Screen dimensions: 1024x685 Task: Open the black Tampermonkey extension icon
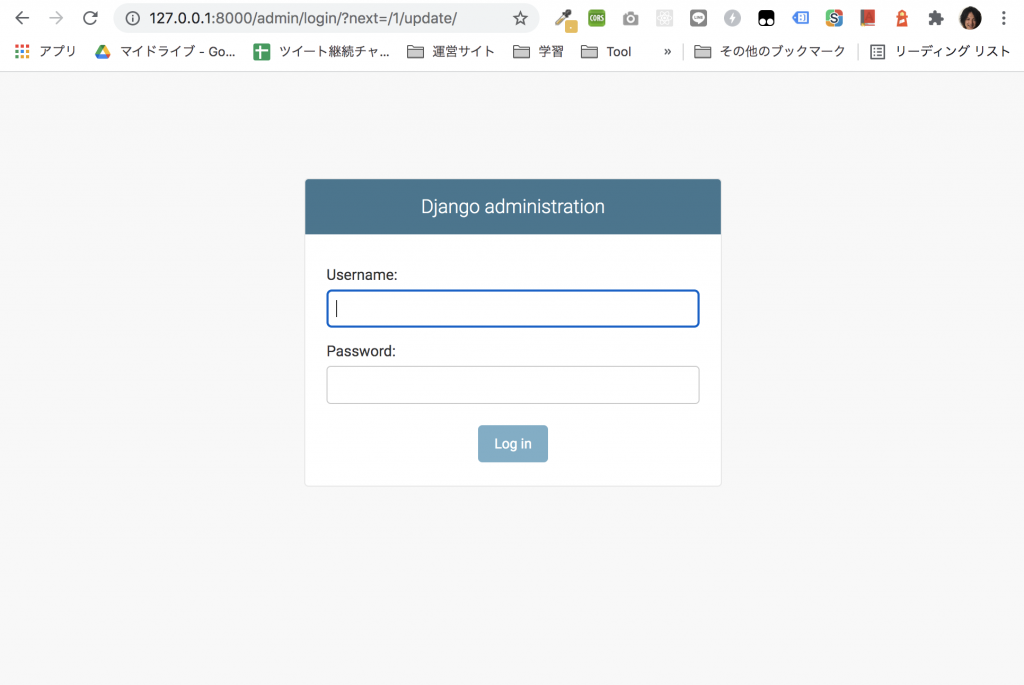[x=766, y=18]
